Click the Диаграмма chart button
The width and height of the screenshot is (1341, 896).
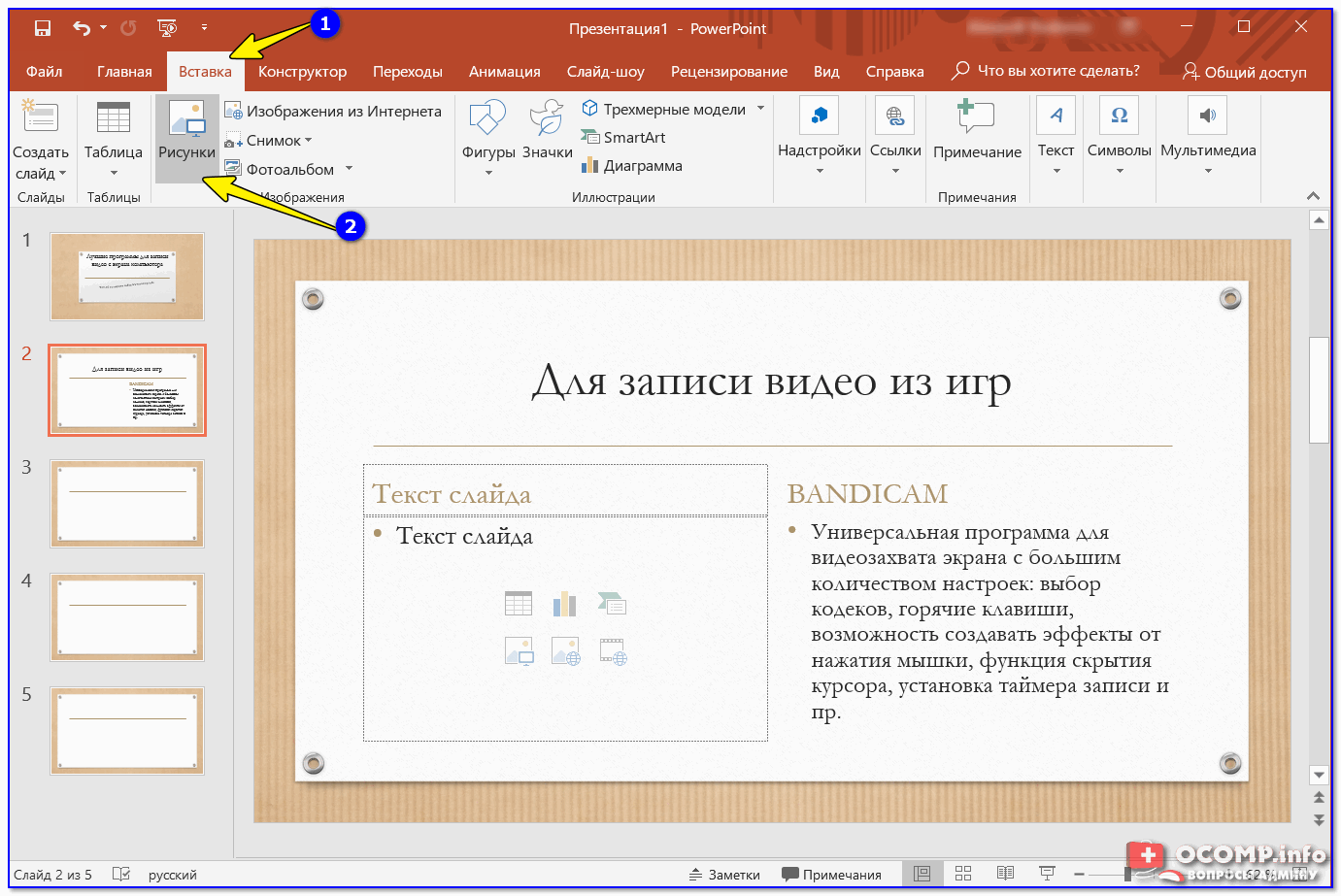[632, 165]
